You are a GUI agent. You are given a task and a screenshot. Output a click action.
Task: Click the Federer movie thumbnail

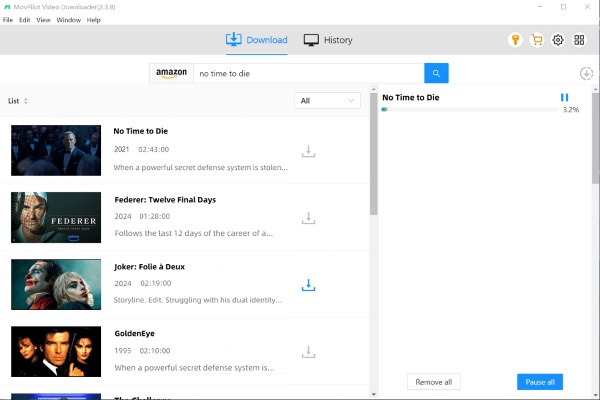click(56, 217)
